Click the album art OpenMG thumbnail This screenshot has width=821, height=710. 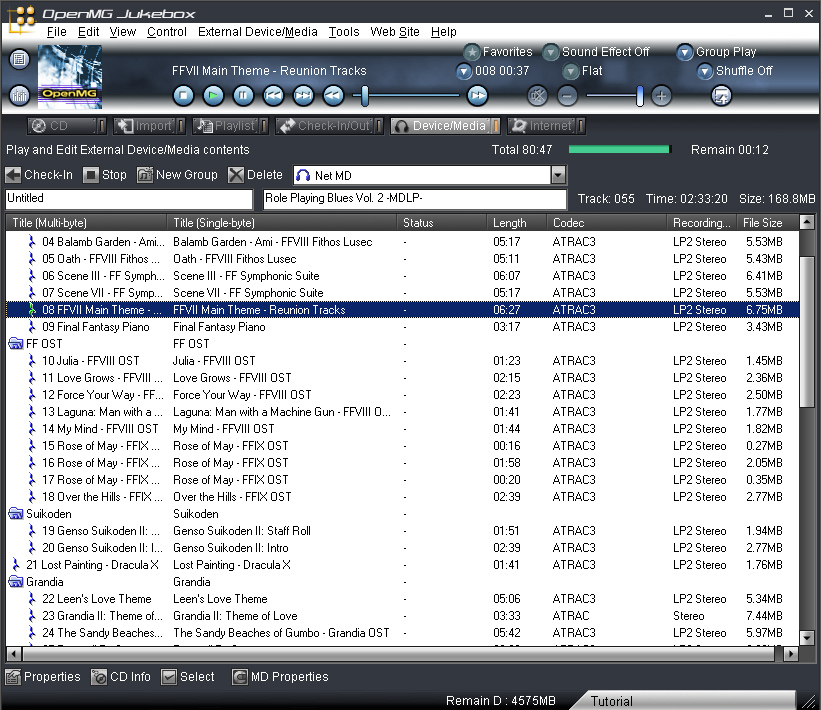tap(70, 76)
